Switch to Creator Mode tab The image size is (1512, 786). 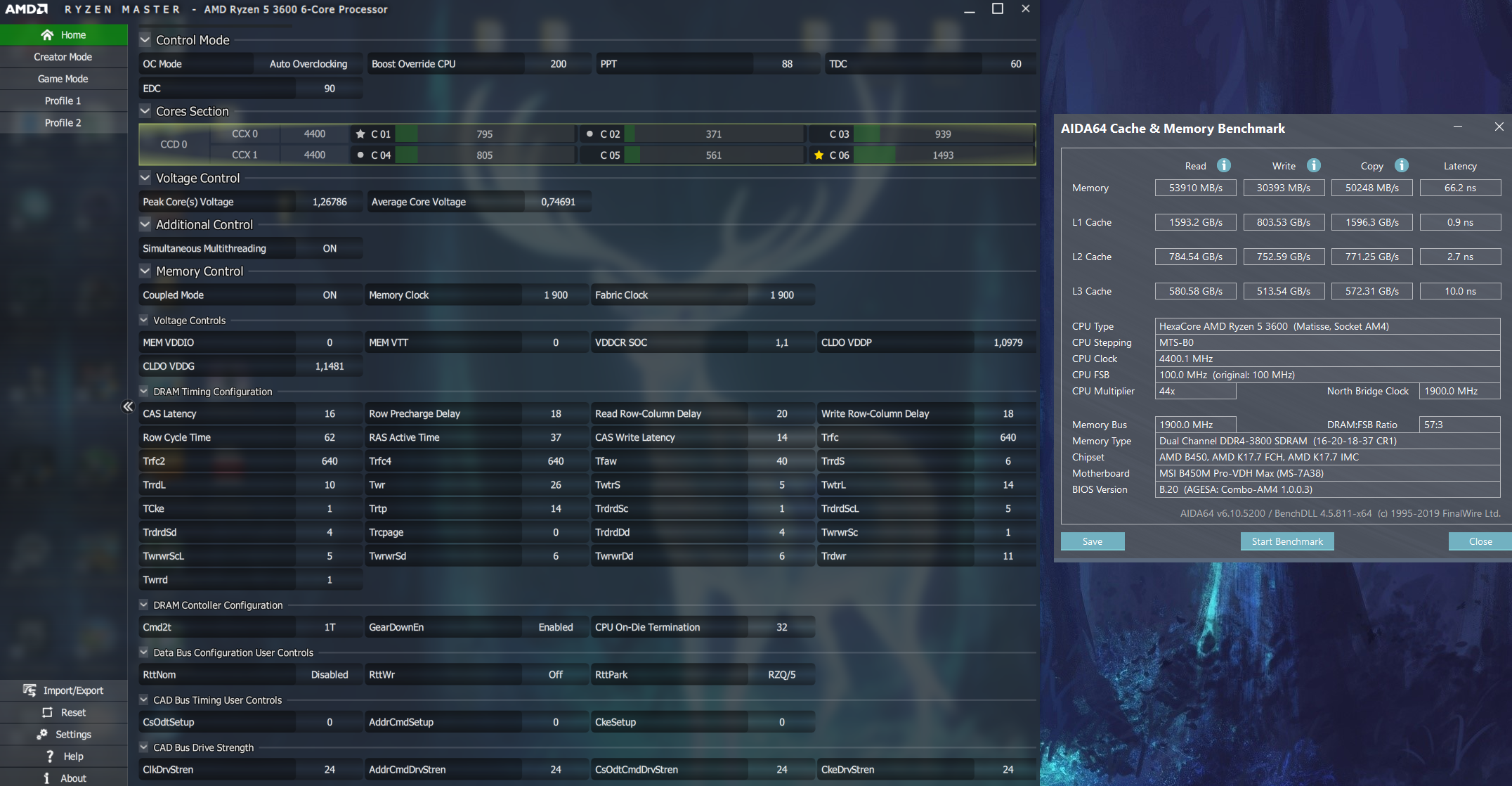click(x=63, y=57)
